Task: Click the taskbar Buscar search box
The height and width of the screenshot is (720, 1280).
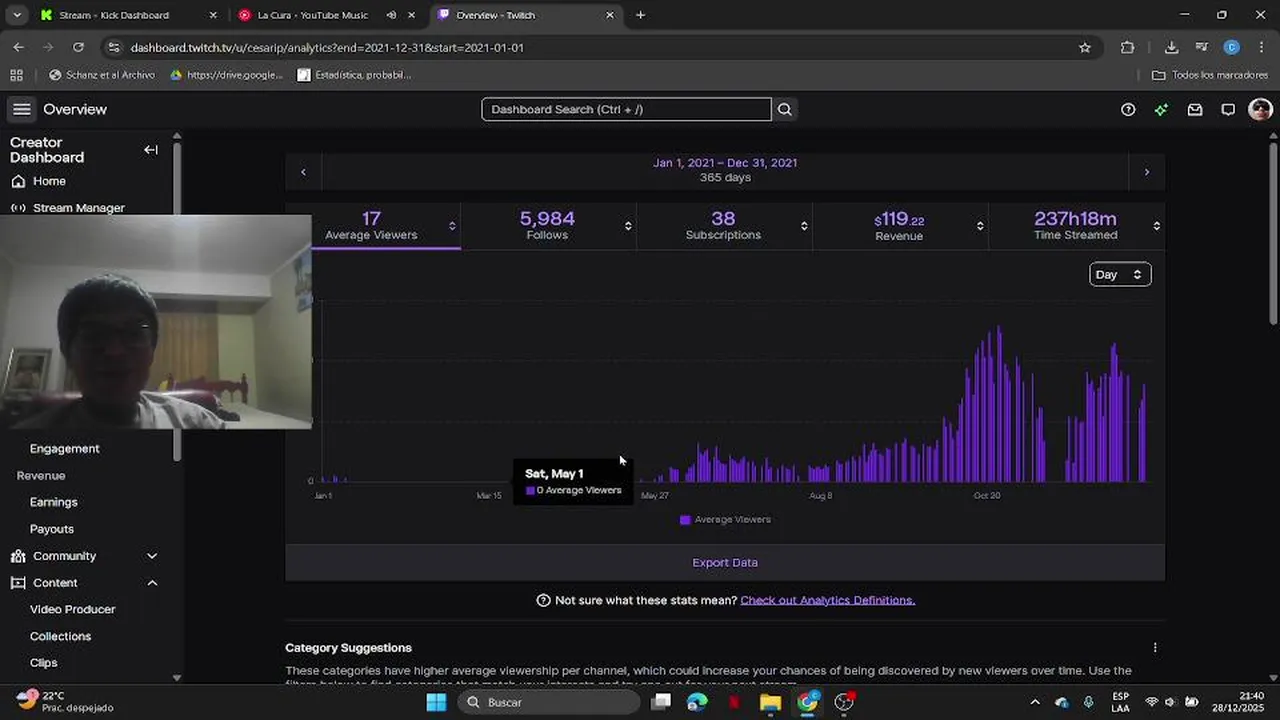Action: [x=549, y=702]
